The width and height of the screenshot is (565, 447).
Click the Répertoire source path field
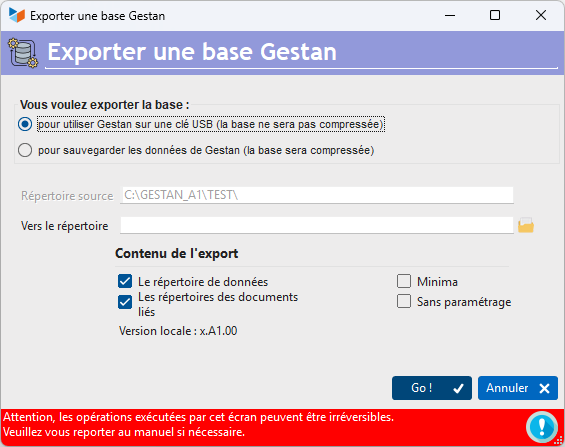(317, 195)
